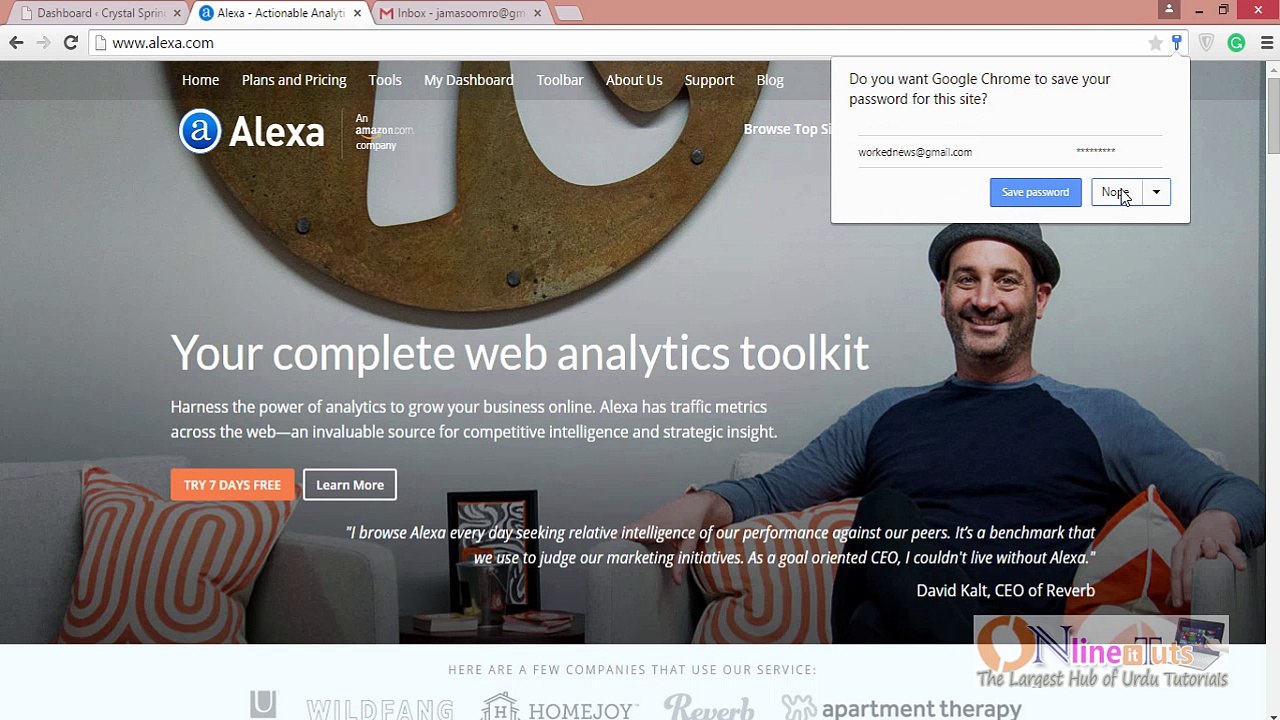Click the Learn More button

click(350, 485)
